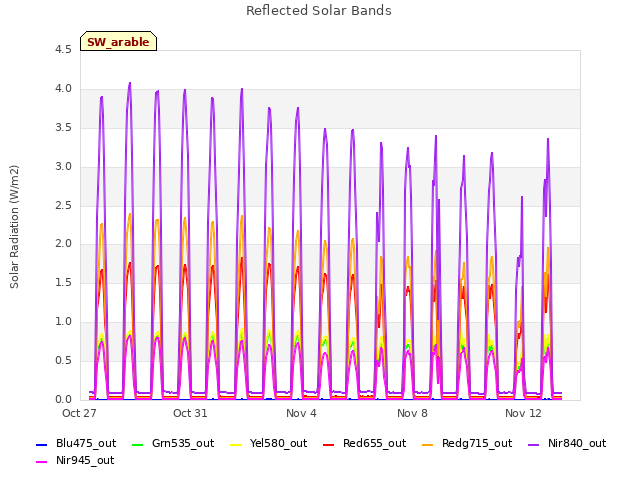Click the 1.5 y-axis tick label
This screenshot has width=640, height=480.
pyautogui.click(x=63, y=283)
